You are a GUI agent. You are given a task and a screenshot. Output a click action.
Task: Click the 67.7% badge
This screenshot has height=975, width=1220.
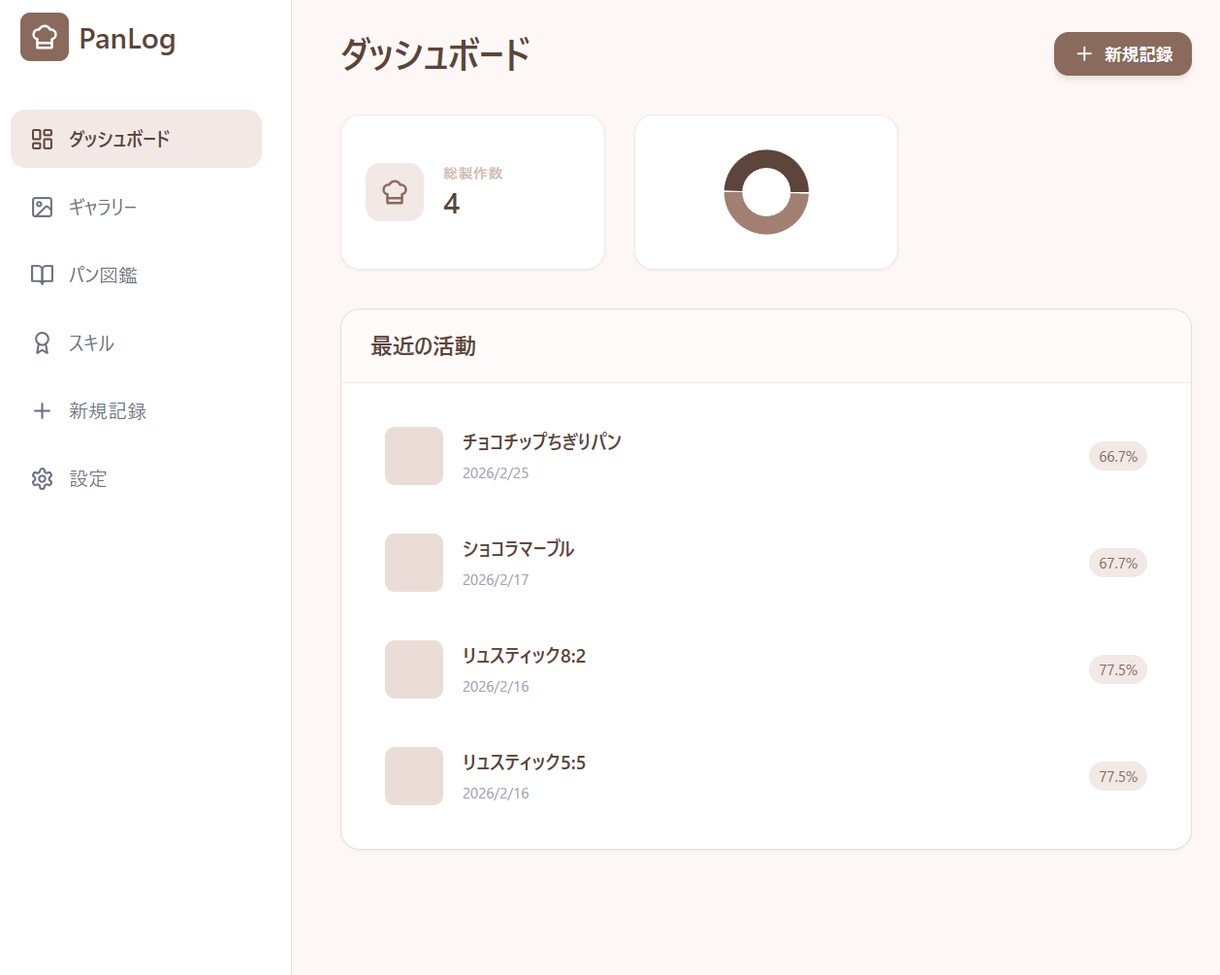(1118, 563)
